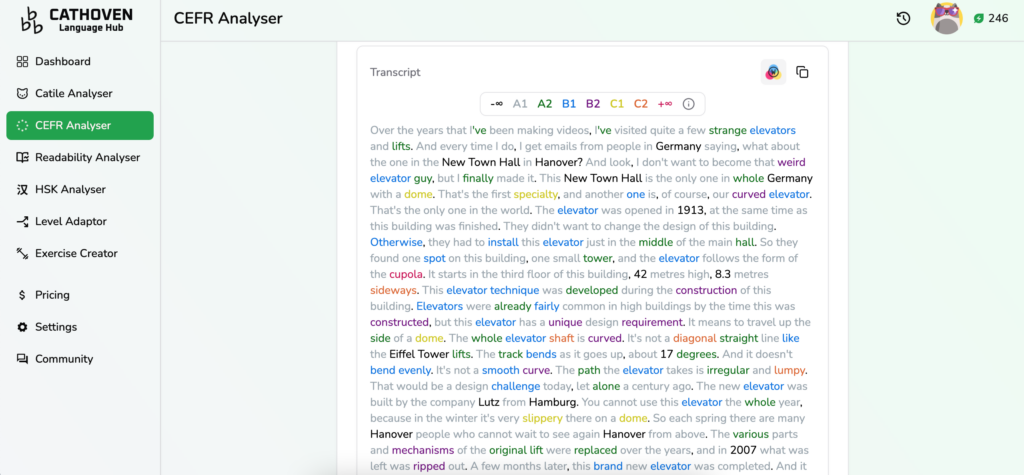
Task: Toggle the B1 level filter
Action: (569, 104)
